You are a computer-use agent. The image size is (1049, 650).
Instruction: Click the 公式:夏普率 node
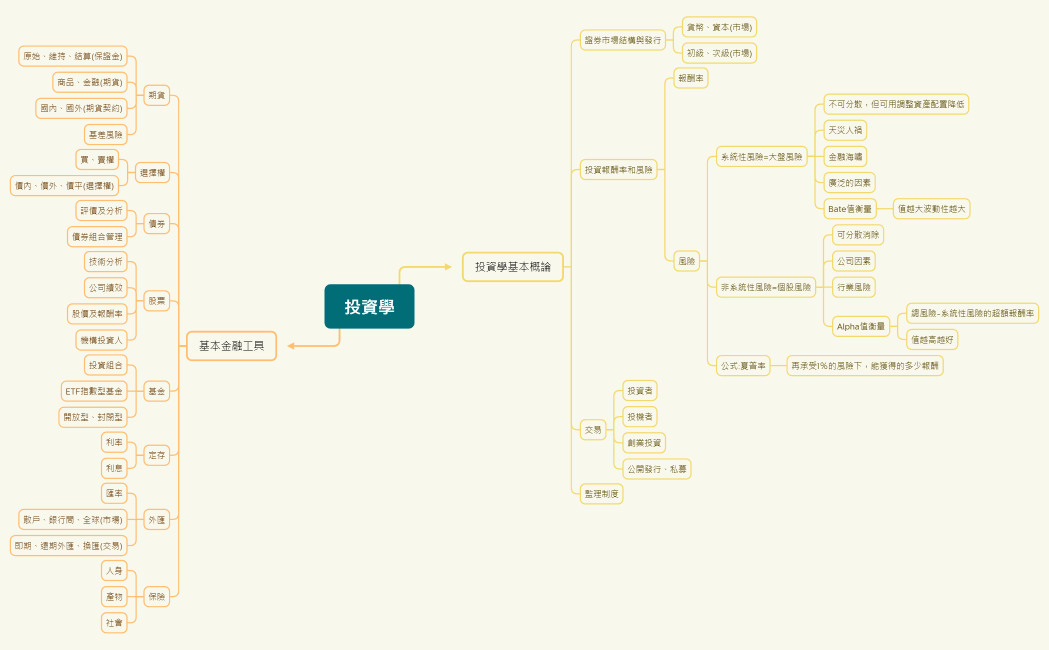click(743, 366)
